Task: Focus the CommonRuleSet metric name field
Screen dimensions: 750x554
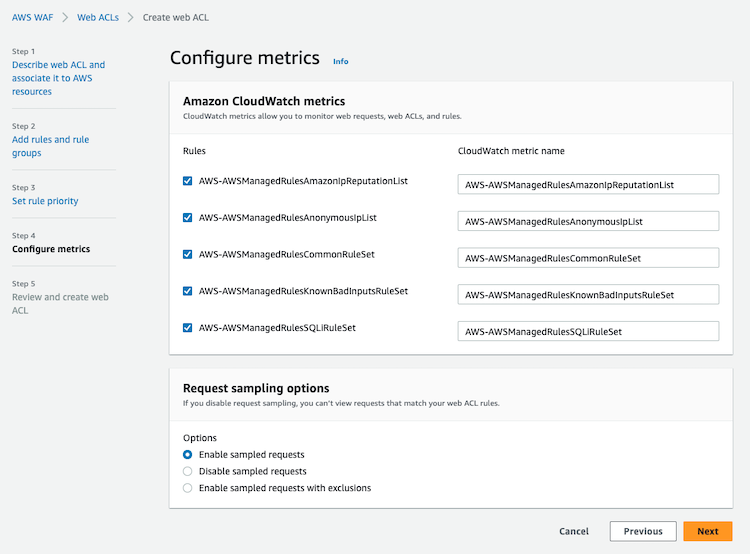Action: [x=588, y=258]
